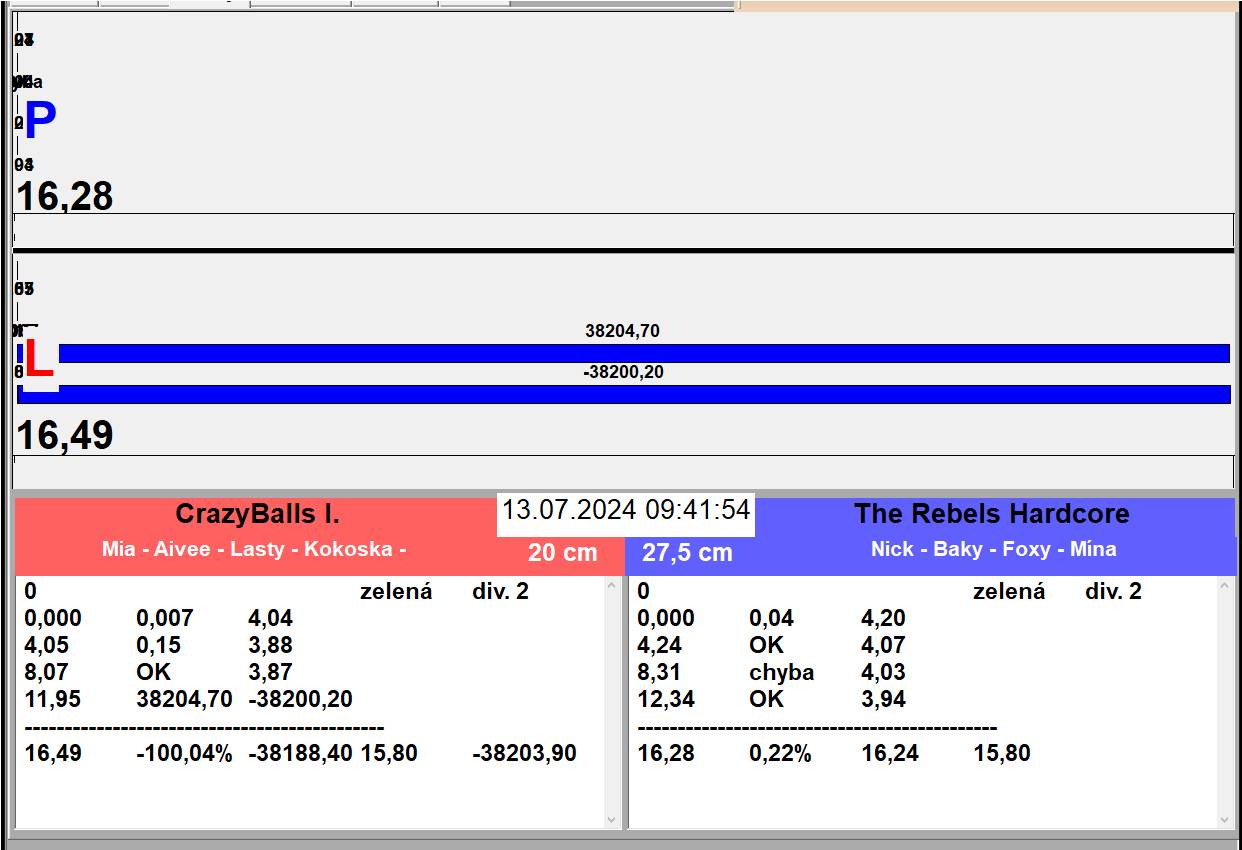Click the red L lane marker
1242x850 pixels.
(39, 360)
